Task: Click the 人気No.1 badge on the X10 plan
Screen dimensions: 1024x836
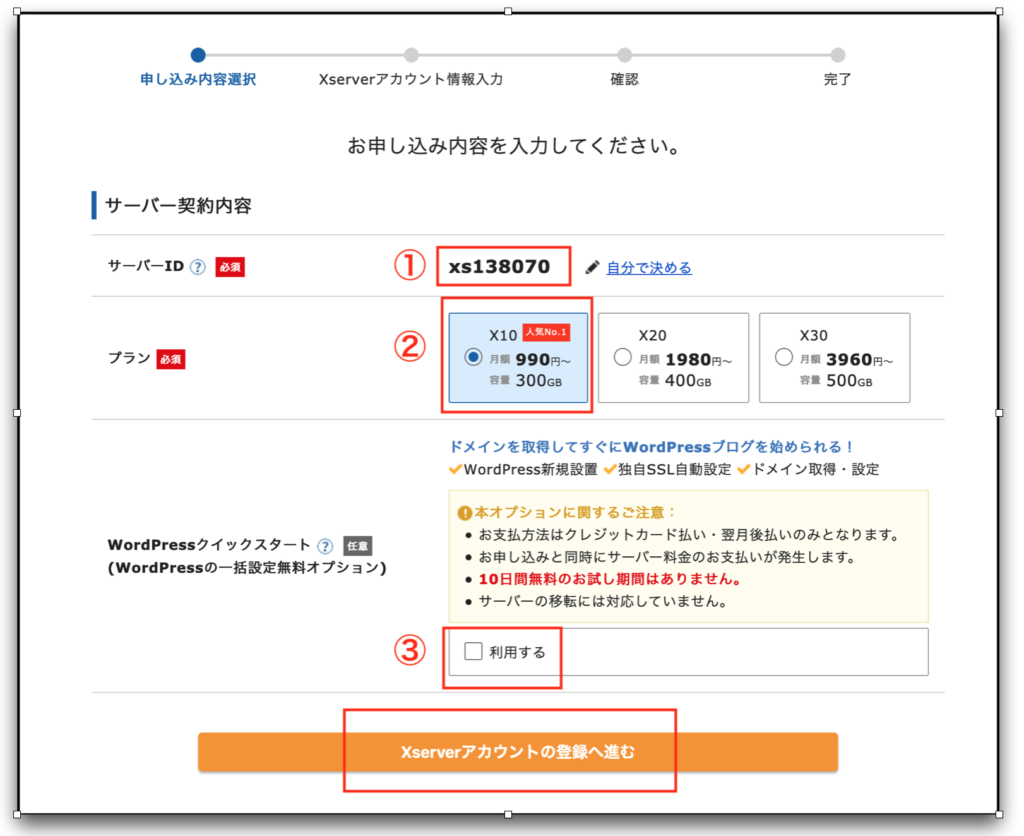Action: (547, 332)
